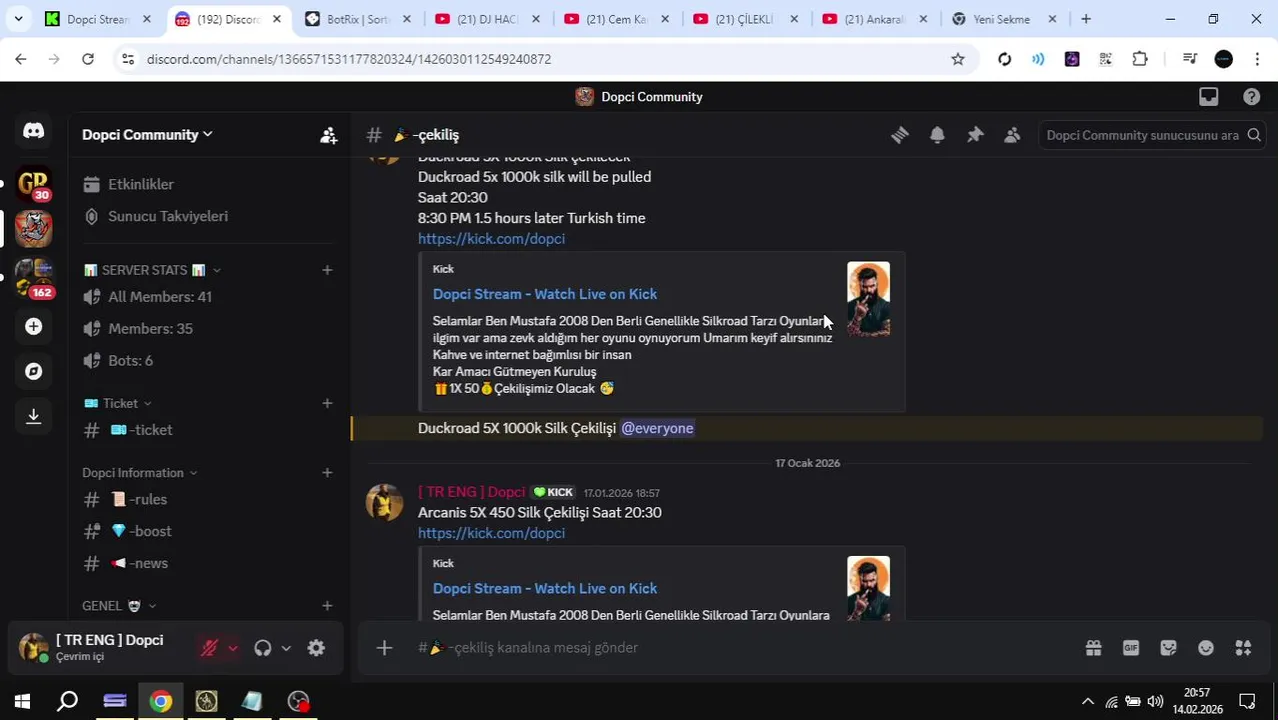This screenshot has height=720, width=1278.
Task: Open Discord help question mark icon
Action: pyautogui.click(x=1251, y=97)
